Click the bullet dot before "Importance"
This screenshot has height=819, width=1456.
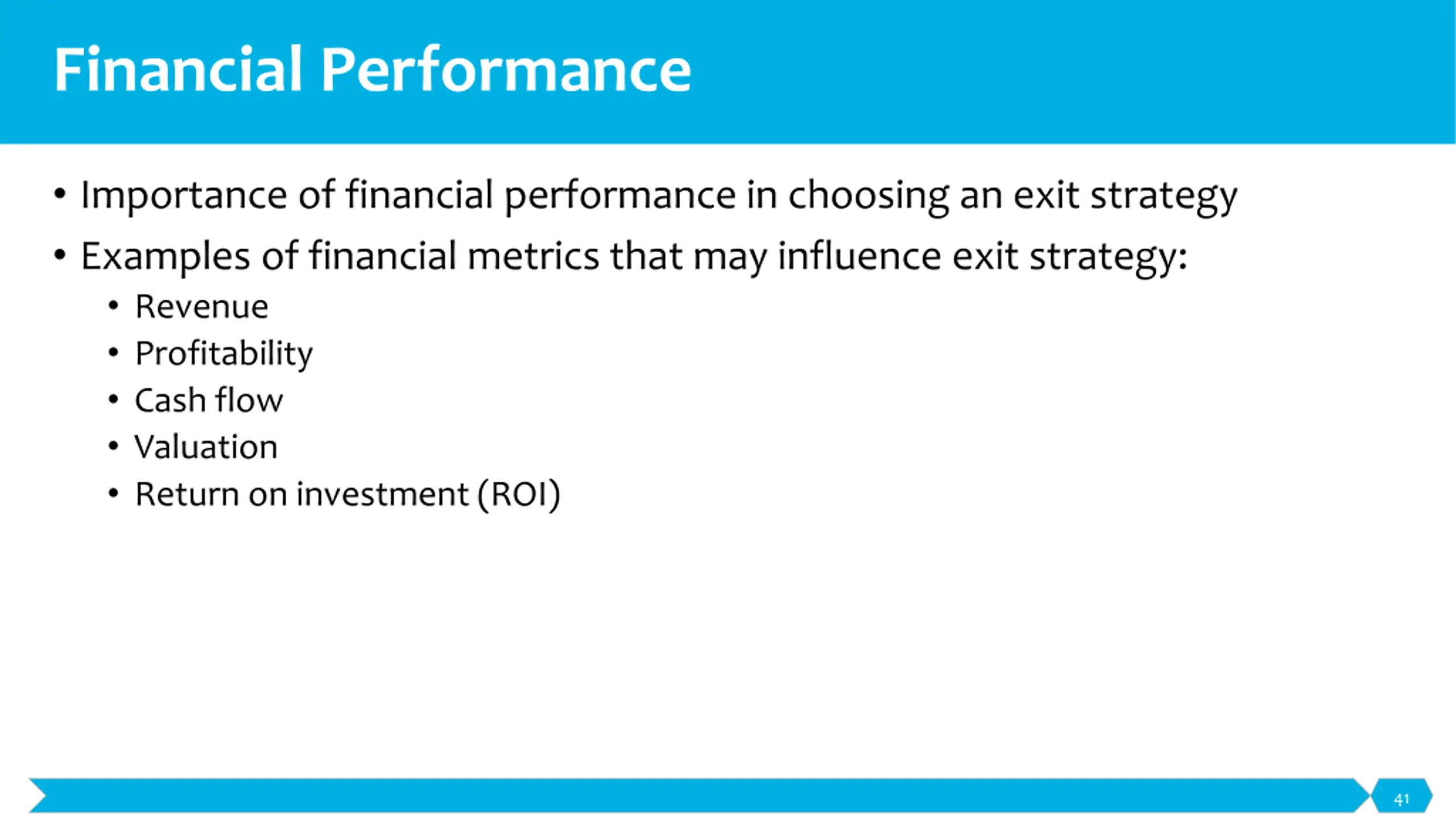[60, 195]
